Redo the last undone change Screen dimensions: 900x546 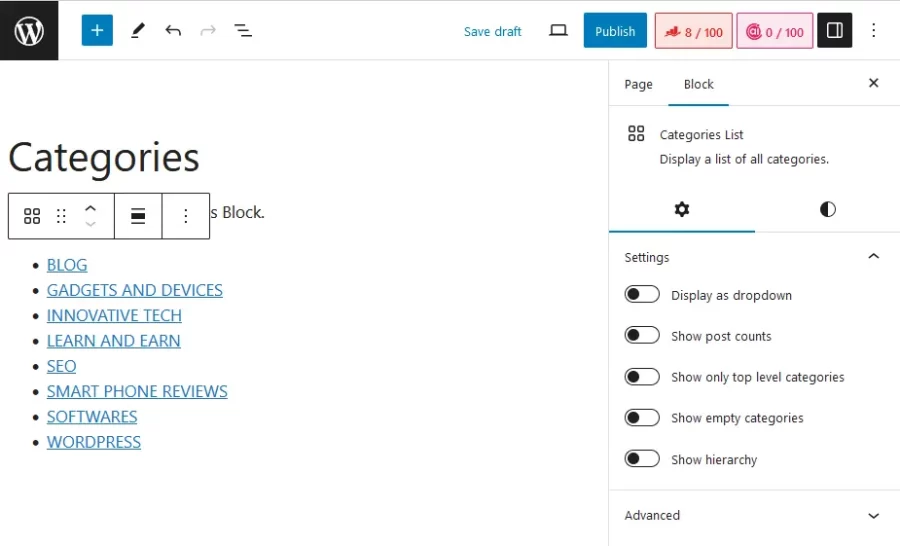pyautogui.click(x=208, y=30)
